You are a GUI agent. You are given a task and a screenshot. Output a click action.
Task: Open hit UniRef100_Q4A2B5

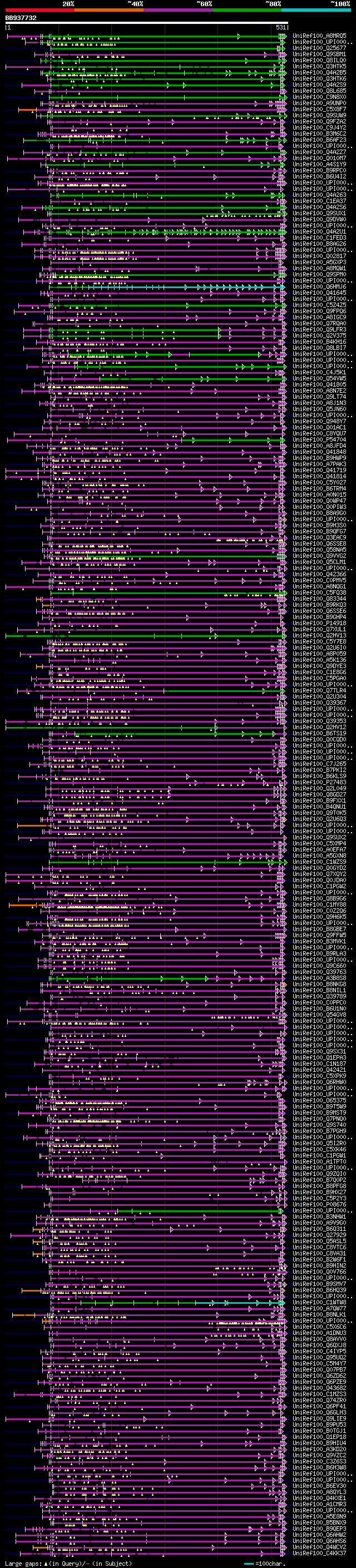(x=319, y=72)
